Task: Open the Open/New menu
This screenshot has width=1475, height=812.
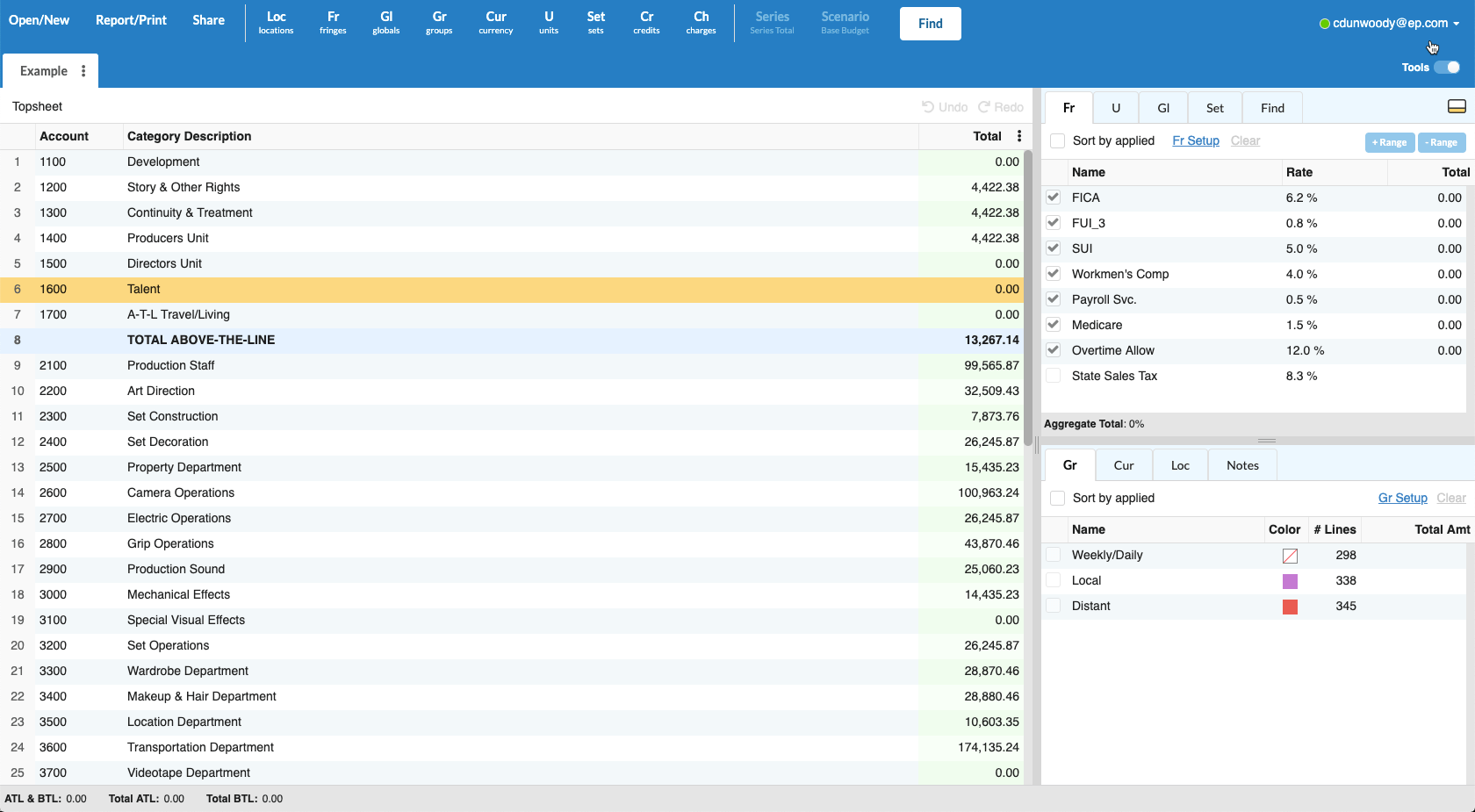Action: coord(39,20)
